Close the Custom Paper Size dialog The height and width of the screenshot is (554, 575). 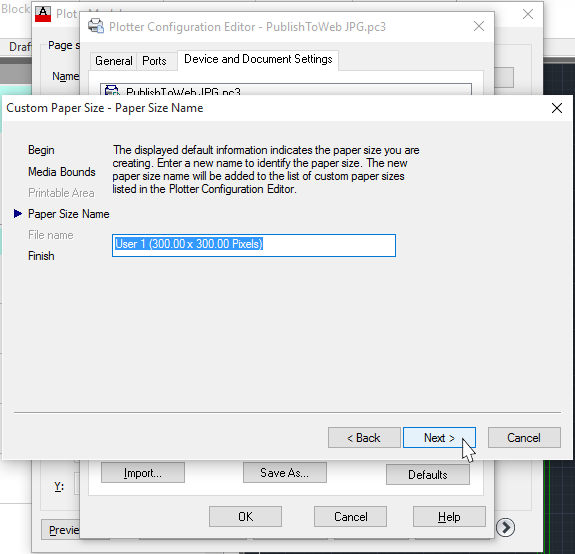point(557,108)
